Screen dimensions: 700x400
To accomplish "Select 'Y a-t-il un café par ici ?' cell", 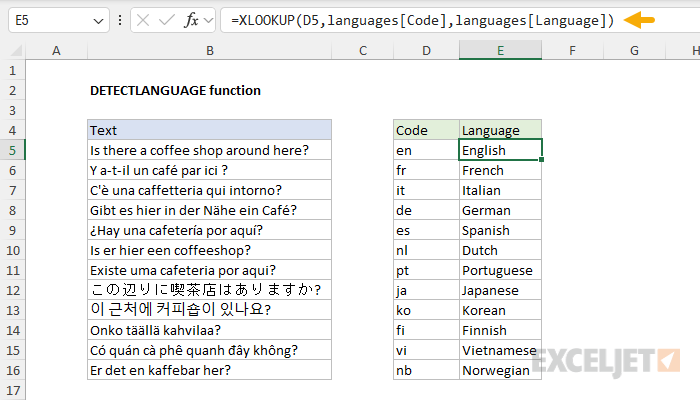I will 209,170.
